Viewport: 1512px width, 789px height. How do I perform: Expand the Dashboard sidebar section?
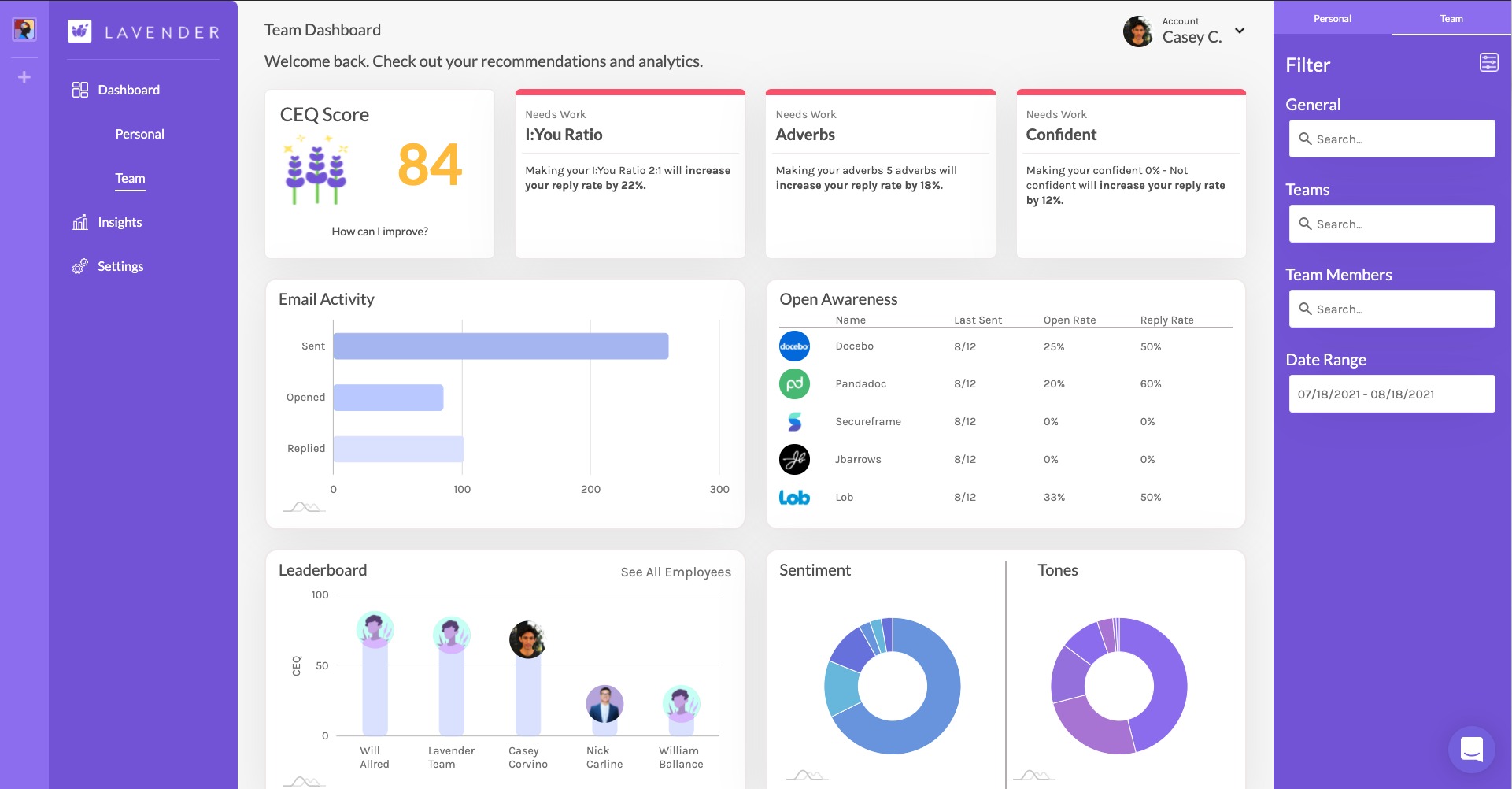coord(128,91)
